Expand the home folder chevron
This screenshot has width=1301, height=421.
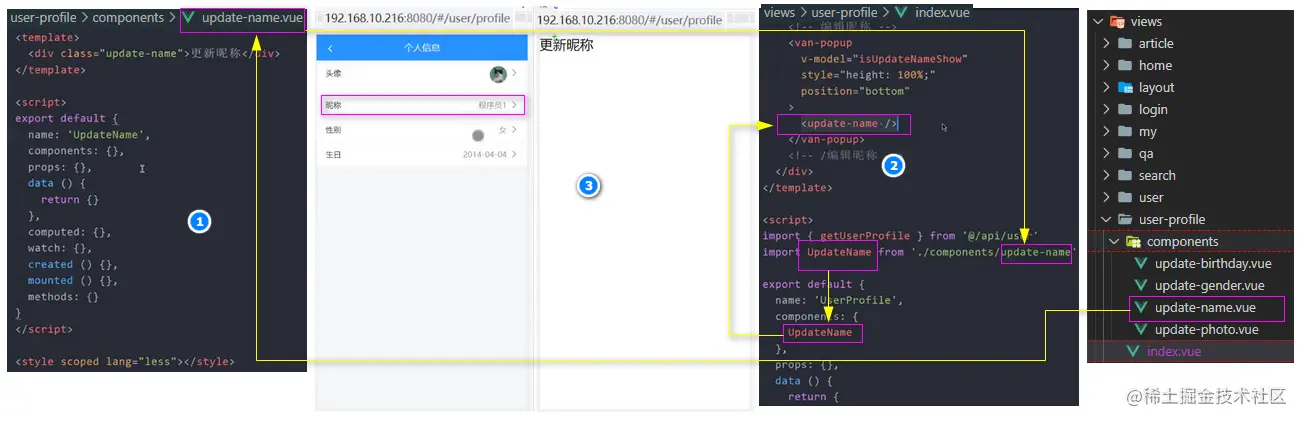click(1107, 66)
